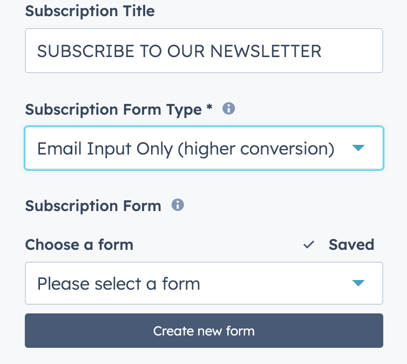This screenshot has height=364, width=407.
Task: Click the Subscription Title label
Action: (90, 11)
